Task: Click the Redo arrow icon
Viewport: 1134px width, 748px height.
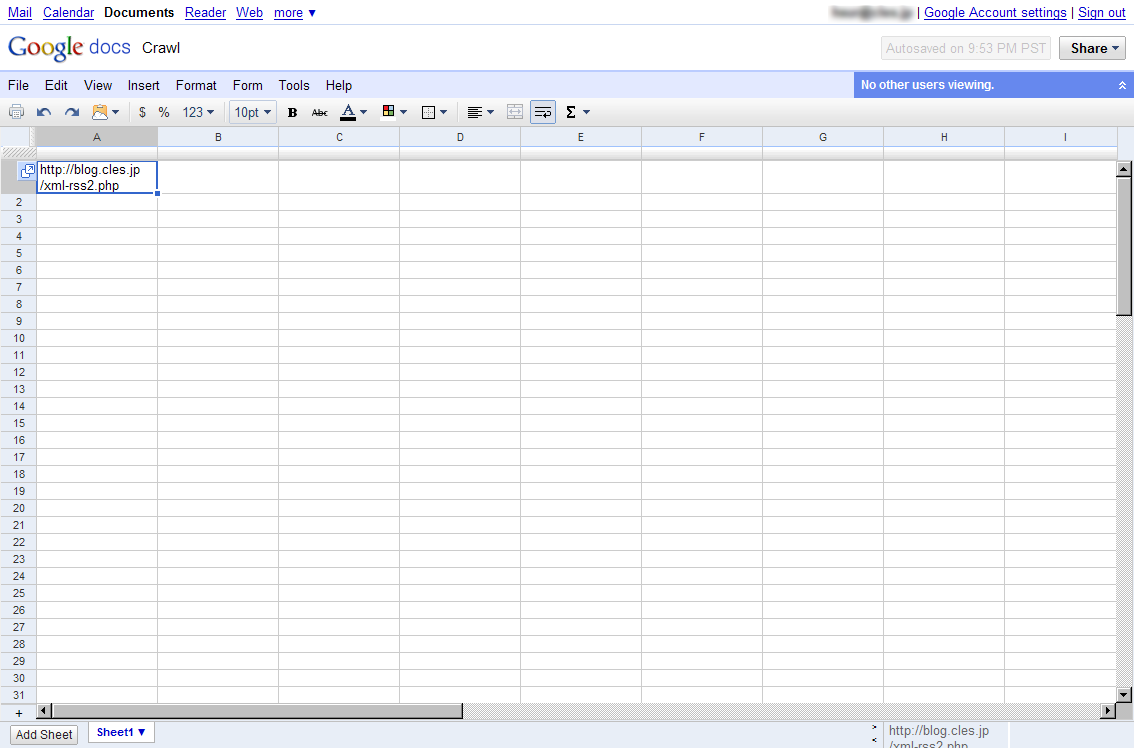Action: tap(72, 112)
